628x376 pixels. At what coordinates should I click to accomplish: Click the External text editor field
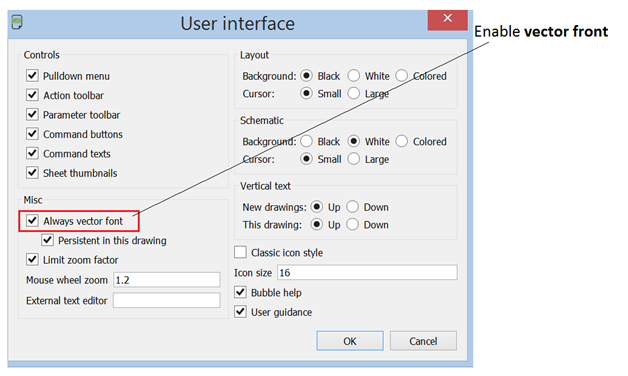pyautogui.click(x=167, y=300)
